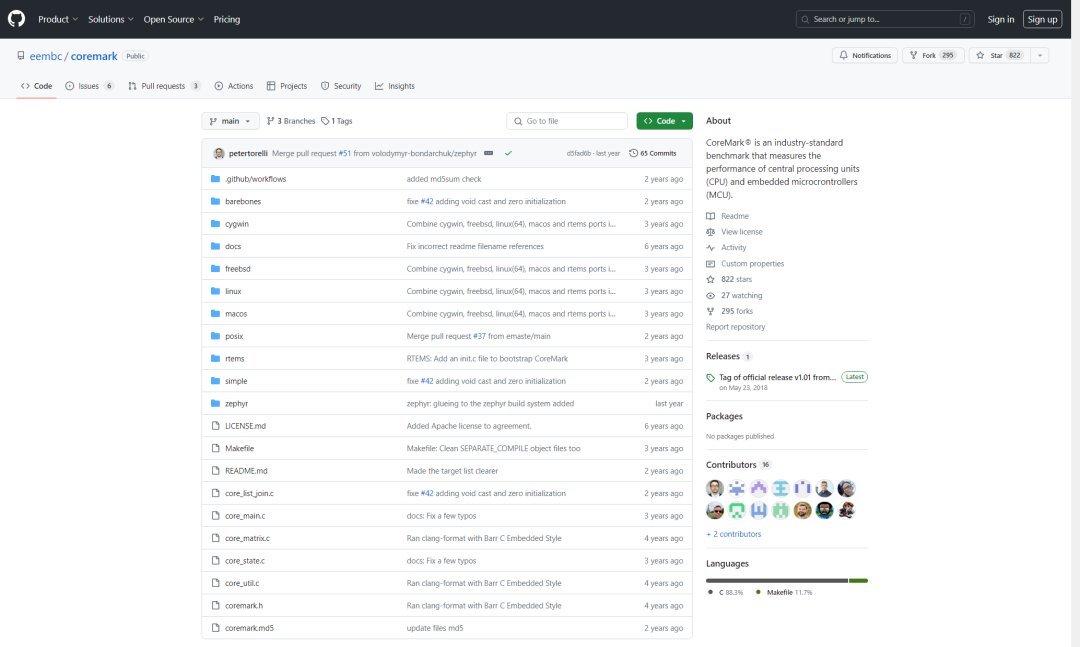Open the docs folder
Screen dimensions: 1080x647
(x=233, y=247)
